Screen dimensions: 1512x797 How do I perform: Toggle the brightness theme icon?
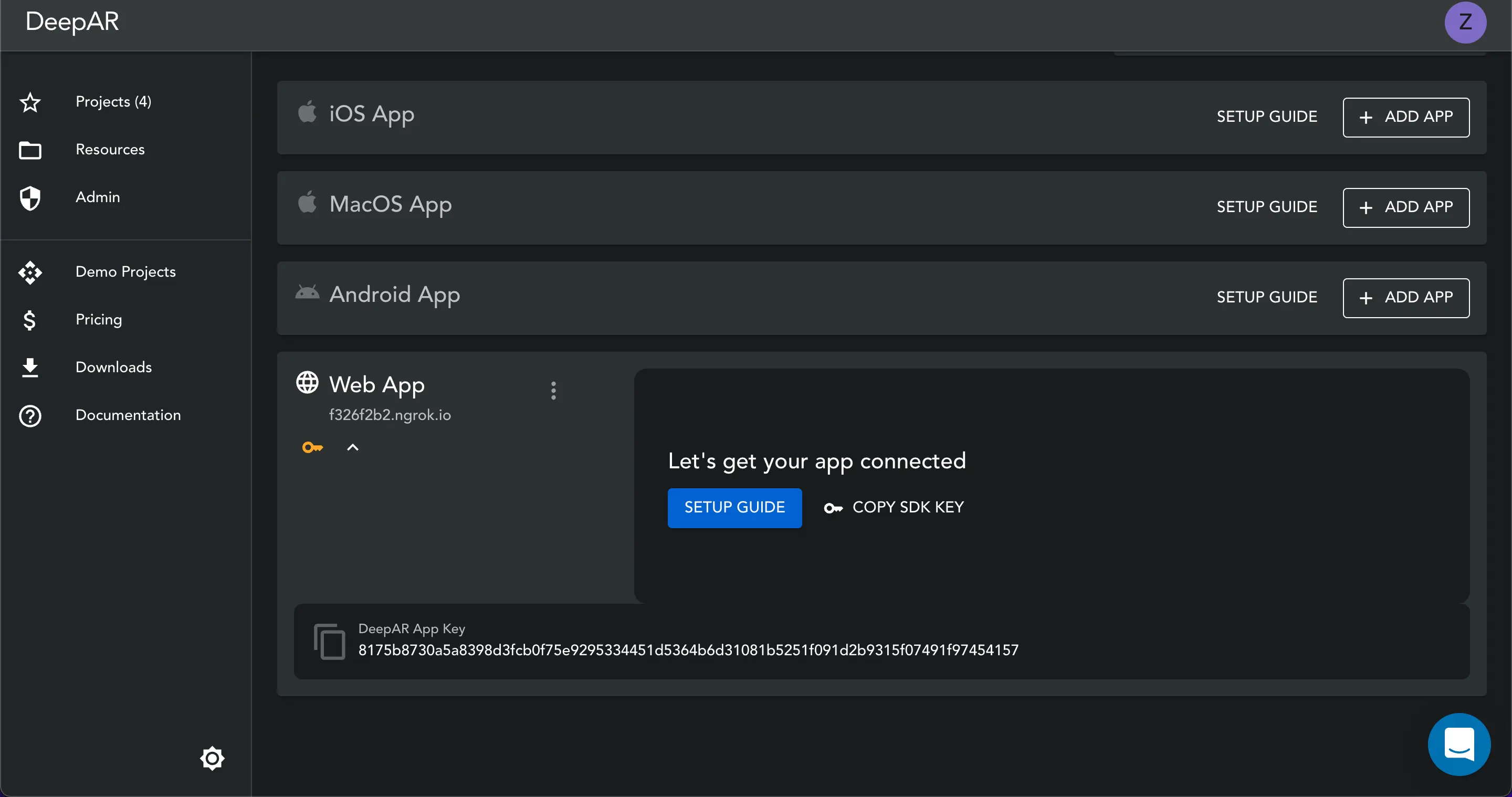212,758
